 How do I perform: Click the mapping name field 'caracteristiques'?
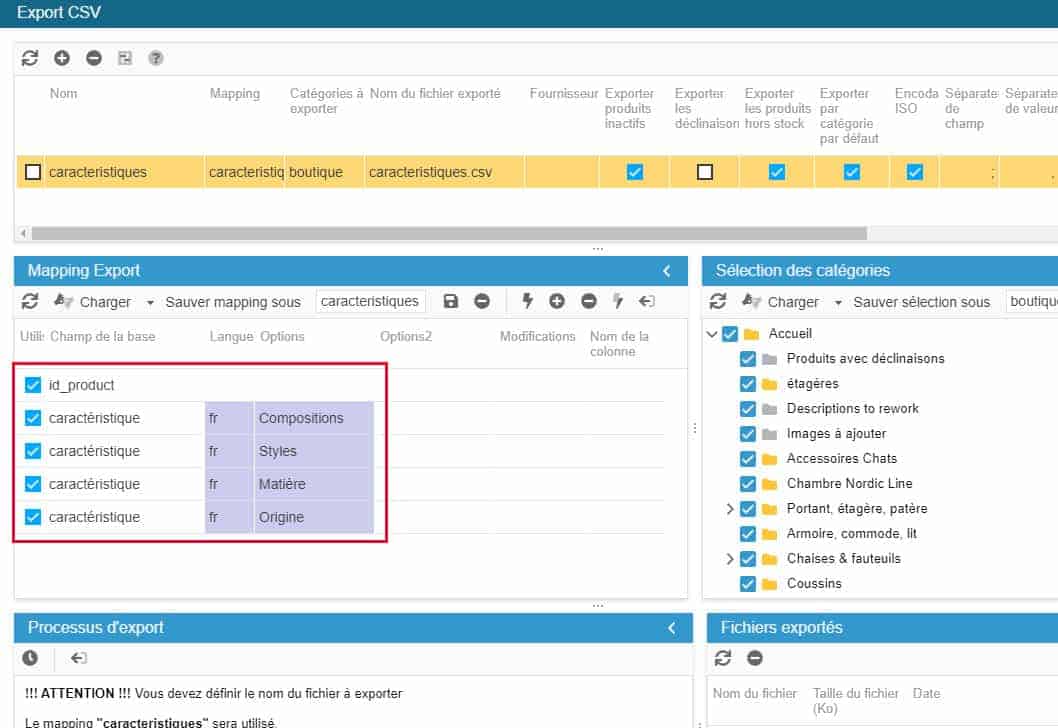[x=370, y=301]
